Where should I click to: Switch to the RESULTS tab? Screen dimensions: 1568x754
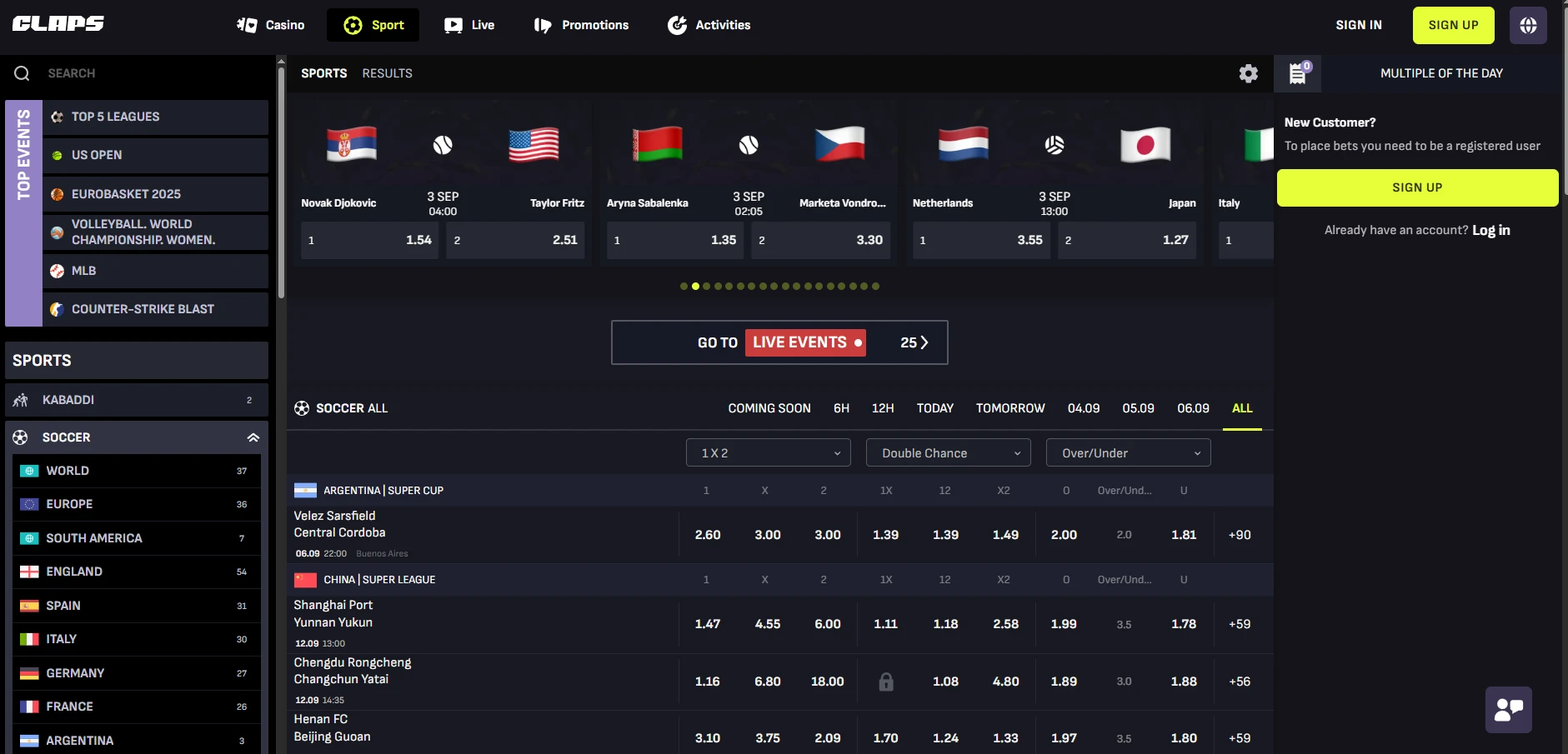click(387, 73)
